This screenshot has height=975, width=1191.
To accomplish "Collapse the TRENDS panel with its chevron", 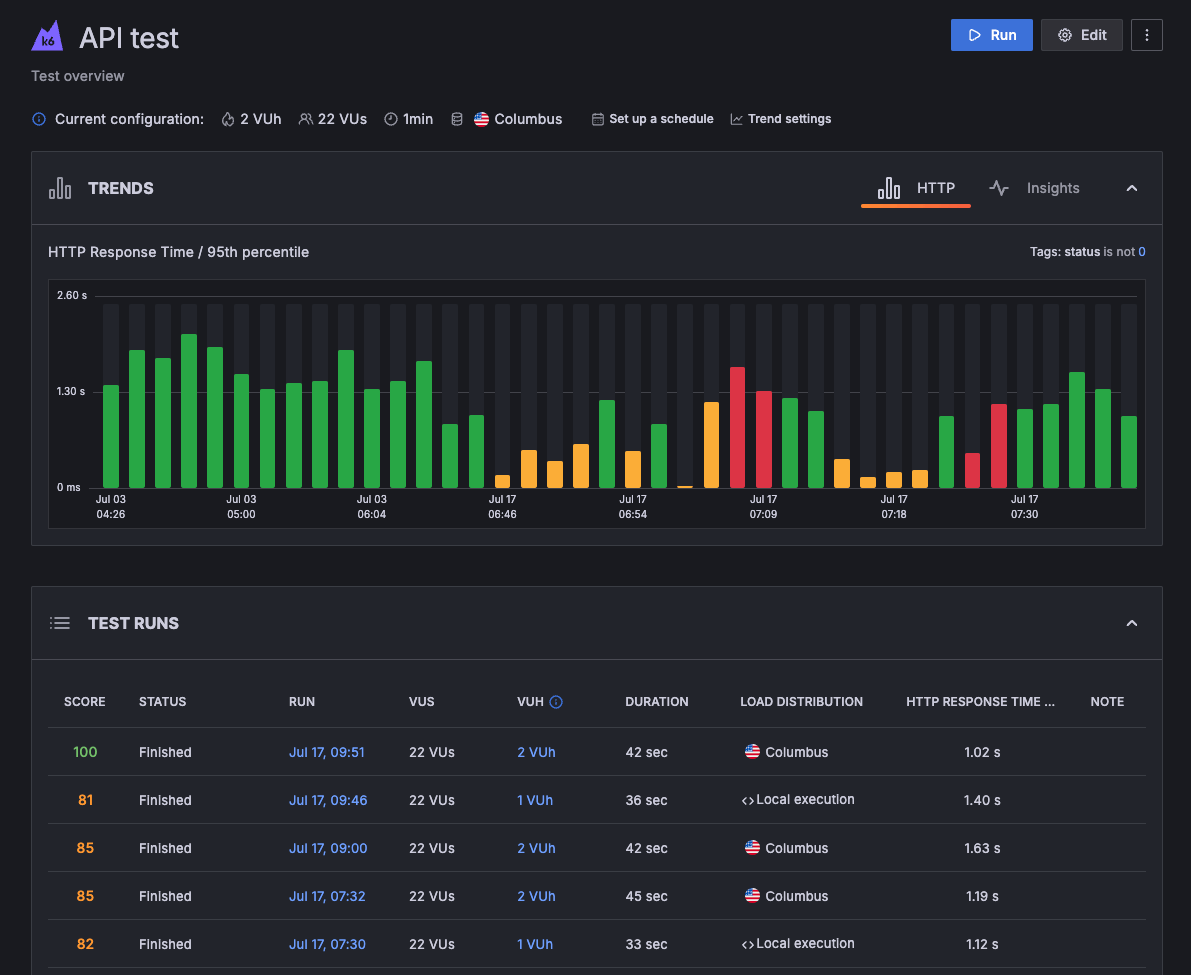I will tap(1131, 188).
